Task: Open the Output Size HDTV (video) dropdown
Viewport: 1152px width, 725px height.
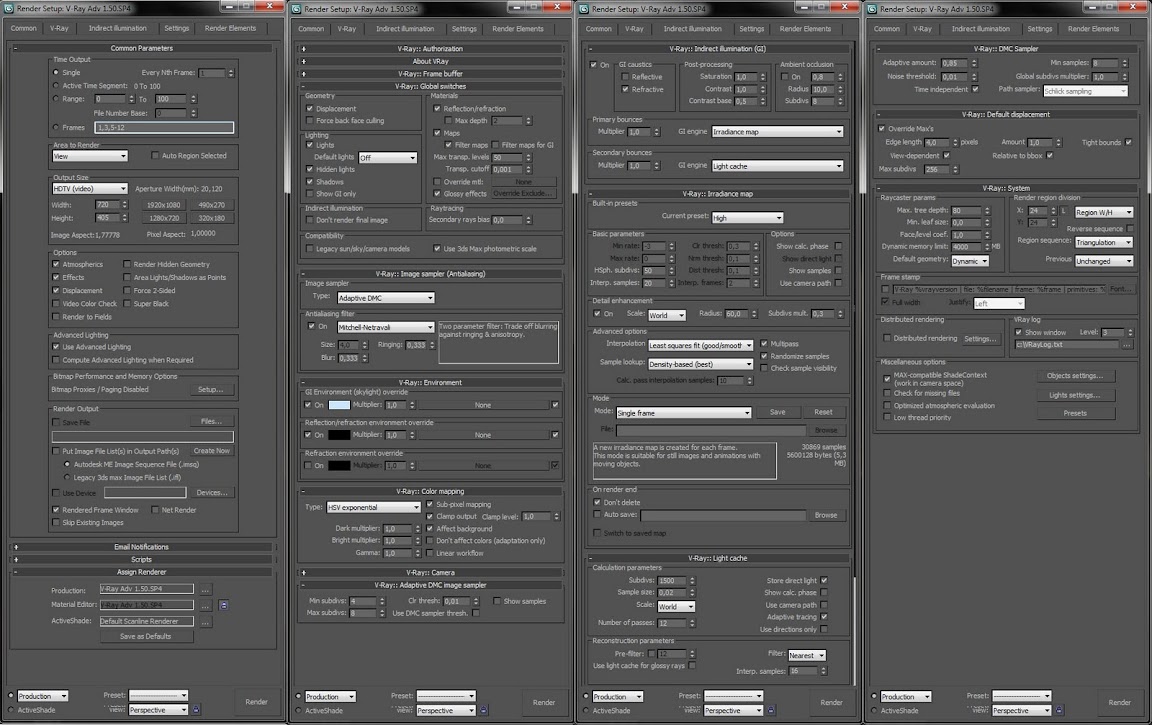Action: (90, 189)
